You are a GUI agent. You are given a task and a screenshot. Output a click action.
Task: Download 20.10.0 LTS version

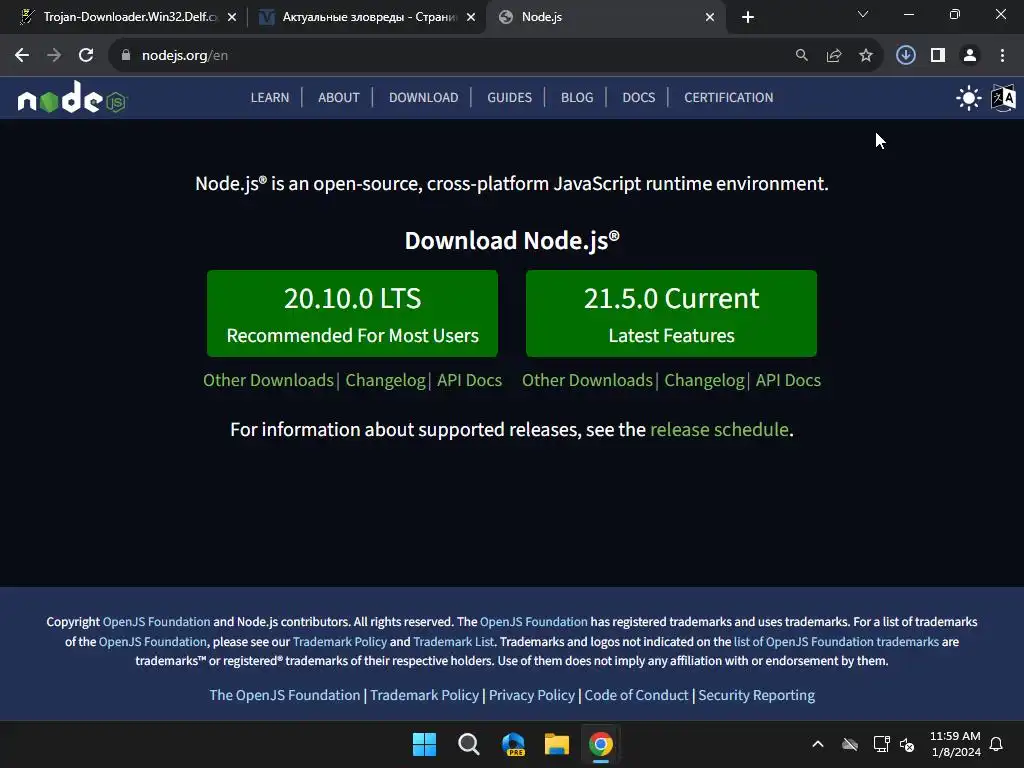tap(352, 313)
